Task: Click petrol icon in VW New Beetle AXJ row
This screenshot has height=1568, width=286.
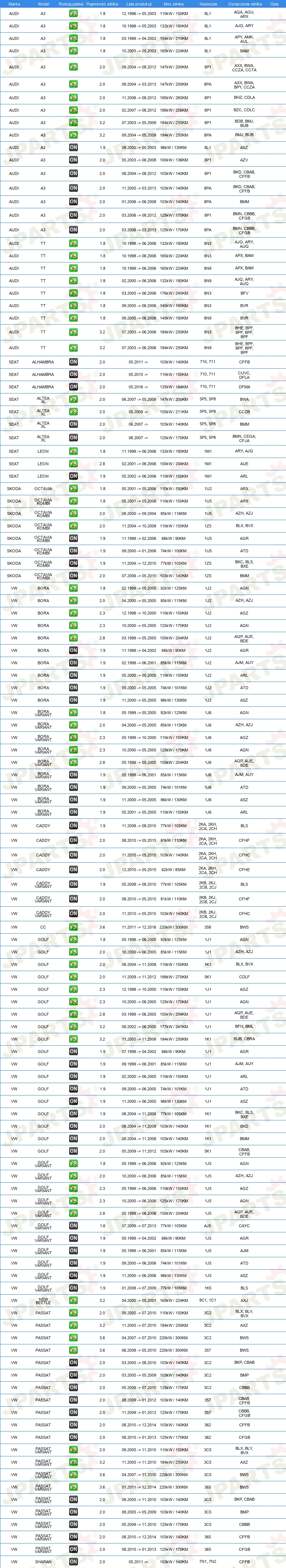Action: point(73,1301)
